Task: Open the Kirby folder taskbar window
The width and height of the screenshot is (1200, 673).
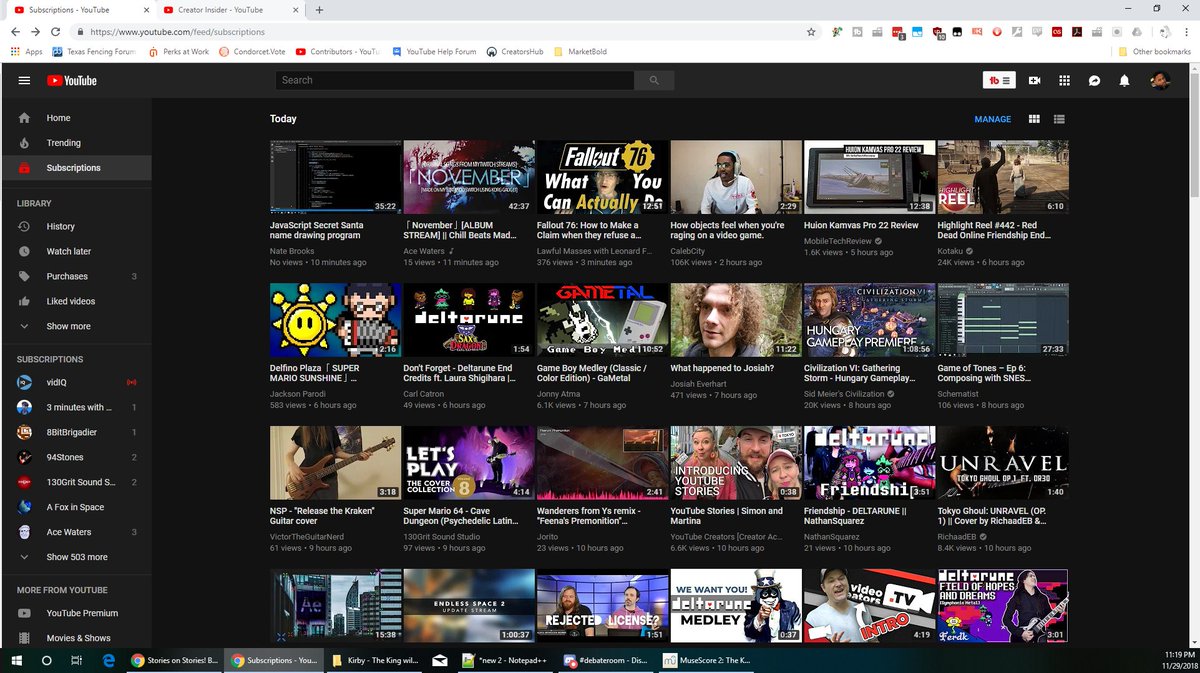Action: (374, 661)
